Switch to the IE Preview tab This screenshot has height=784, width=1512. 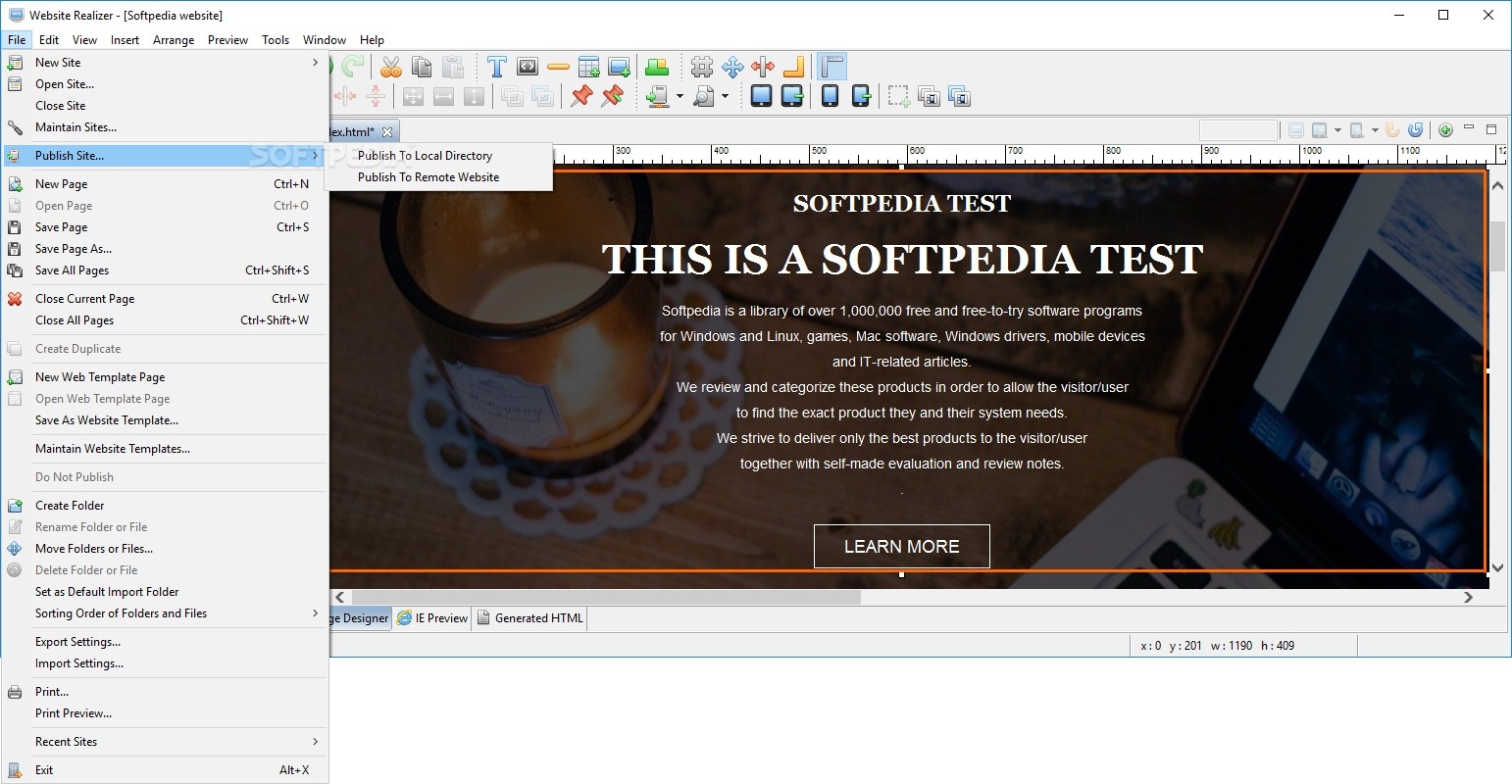pyautogui.click(x=432, y=618)
